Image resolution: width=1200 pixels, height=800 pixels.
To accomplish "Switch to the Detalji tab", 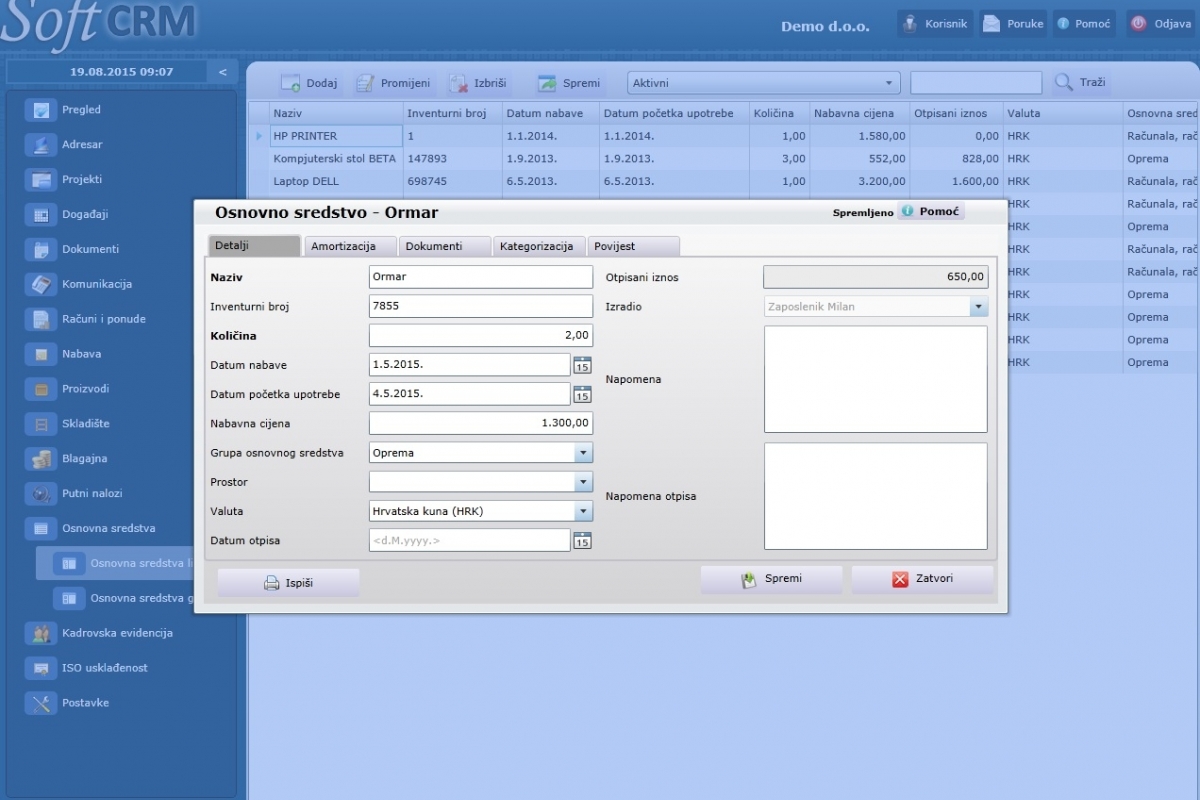I will pos(254,246).
